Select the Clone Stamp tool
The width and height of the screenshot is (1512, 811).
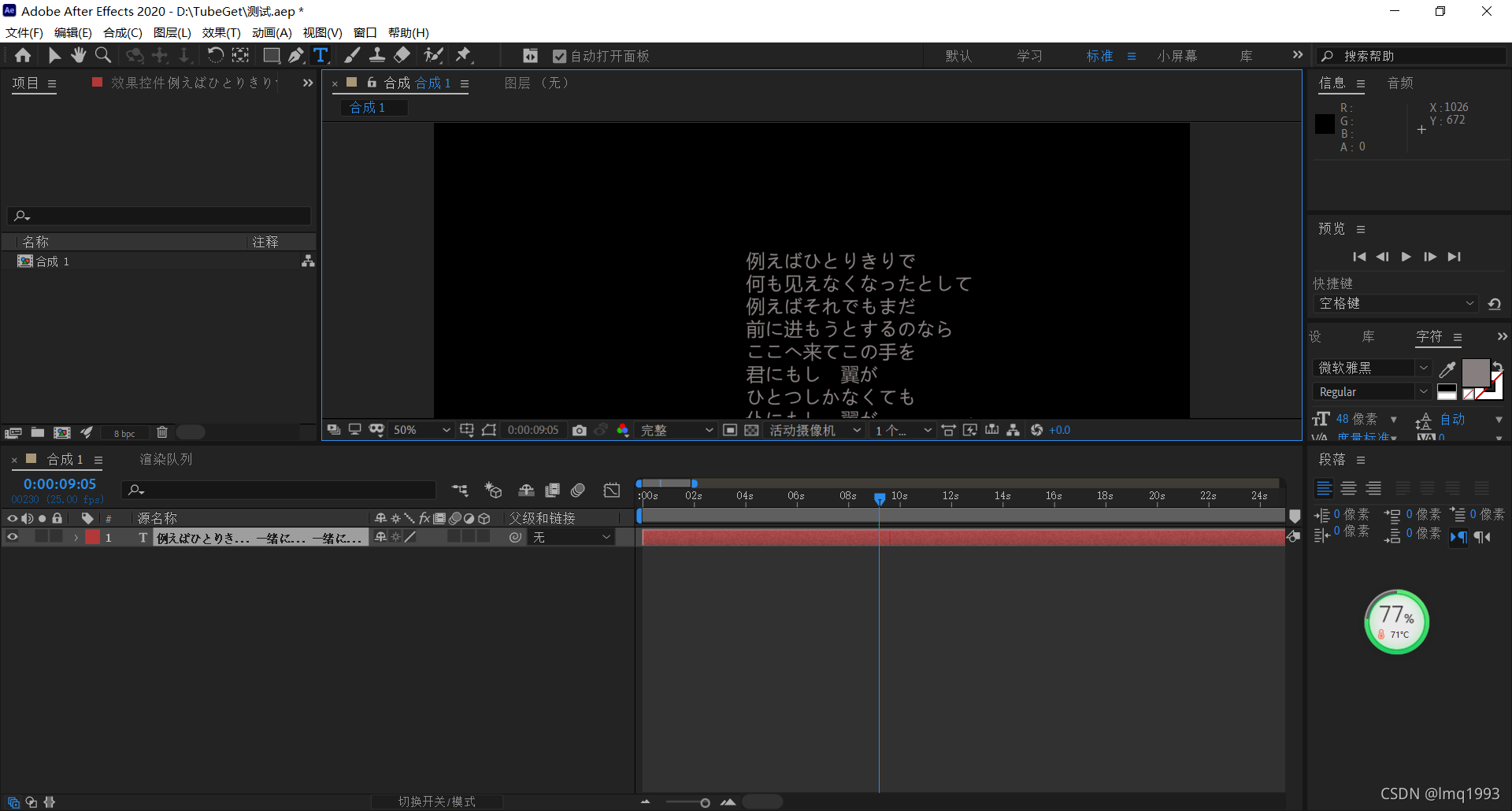click(377, 55)
